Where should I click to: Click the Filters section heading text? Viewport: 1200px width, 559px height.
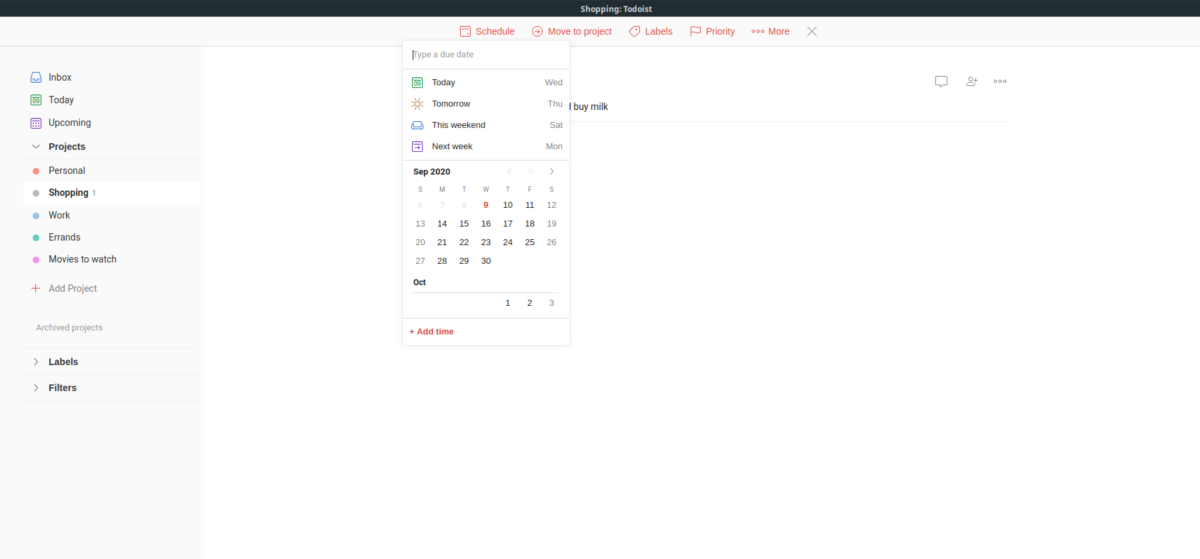coord(62,388)
